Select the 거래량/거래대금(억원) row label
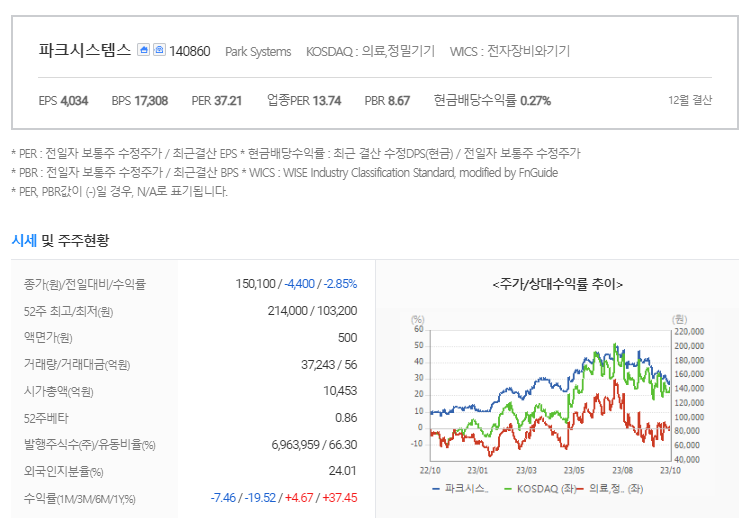The height and width of the screenshot is (518, 746). (x=77, y=365)
